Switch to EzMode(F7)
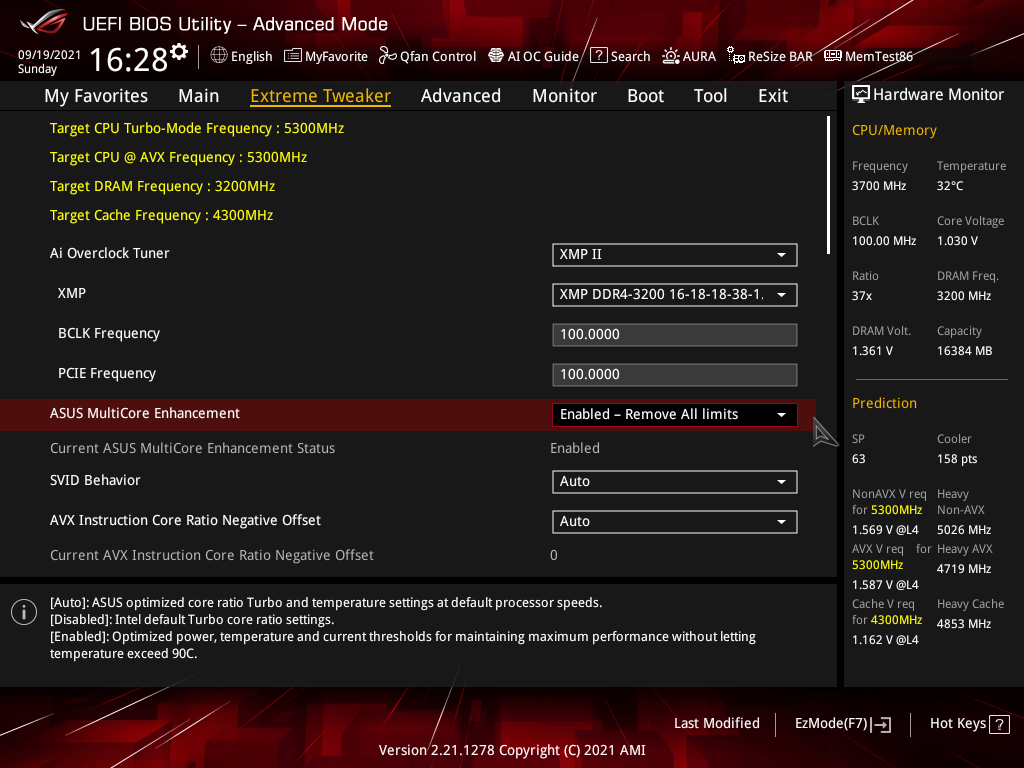Screen dimensions: 1024x768 pos(842,724)
